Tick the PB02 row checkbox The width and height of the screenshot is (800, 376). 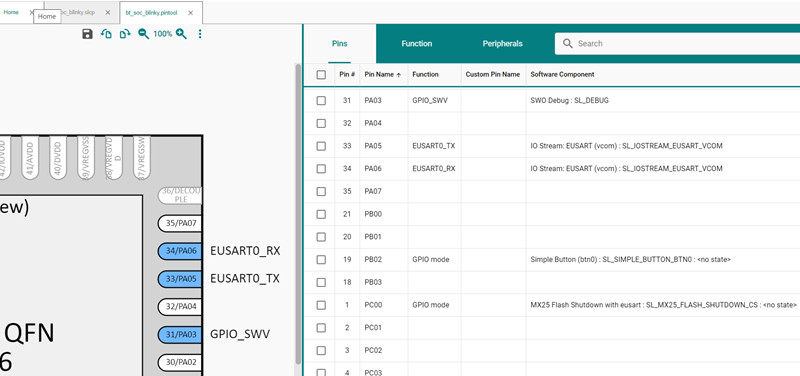[321, 260]
